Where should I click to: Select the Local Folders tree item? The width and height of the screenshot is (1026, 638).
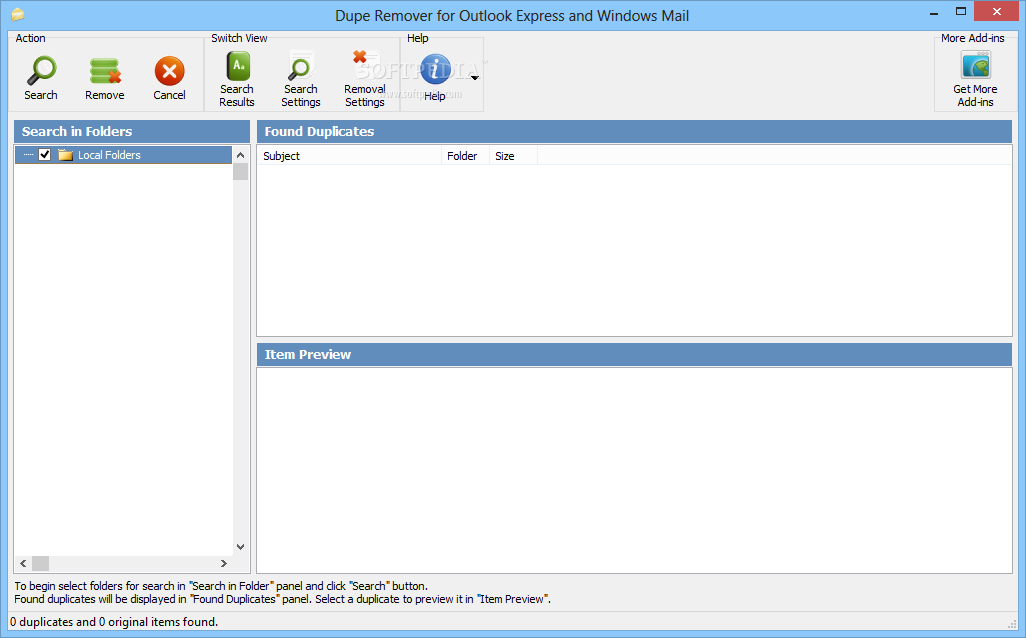pos(123,155)
